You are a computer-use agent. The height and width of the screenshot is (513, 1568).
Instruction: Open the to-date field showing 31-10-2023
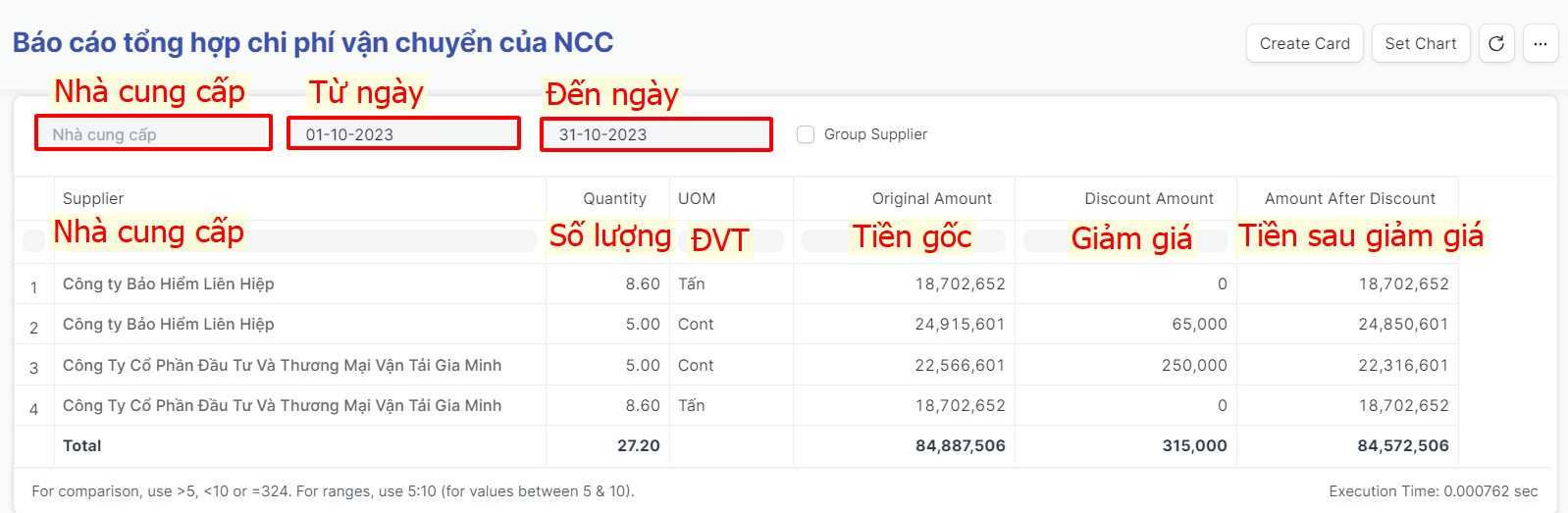655,134
